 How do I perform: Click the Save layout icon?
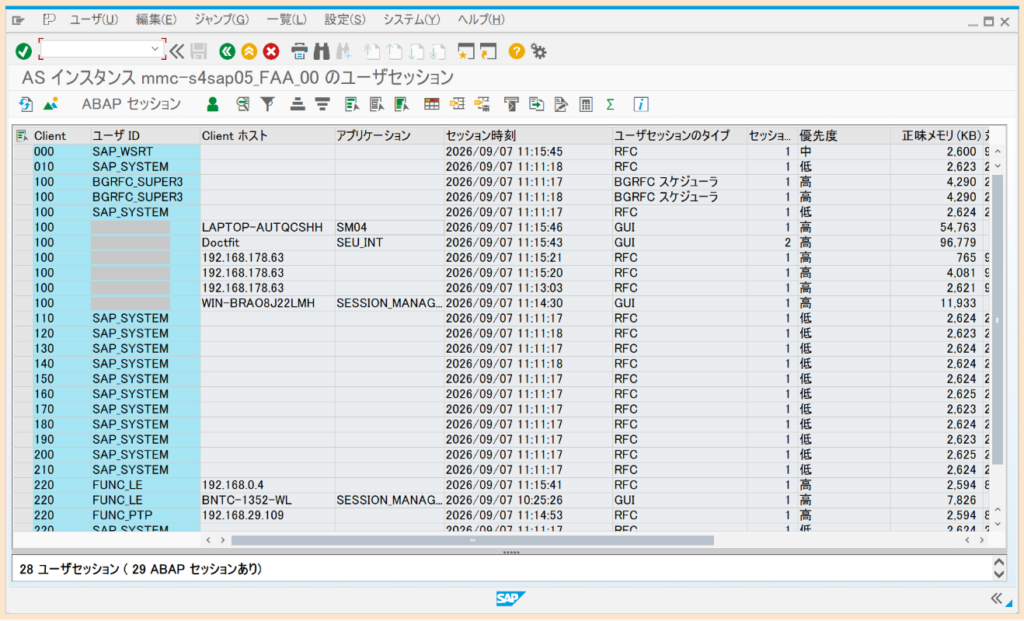(482, 104)
